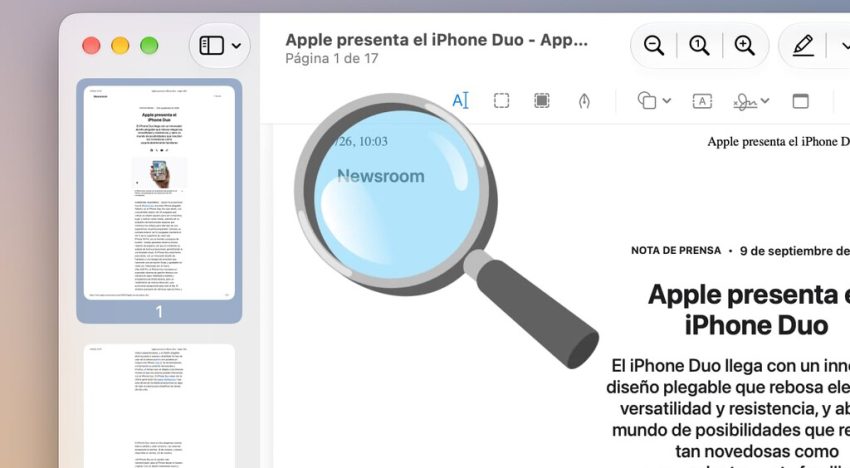850x468 pixels.
Task: Open the Signature dropdown arrow
Action: pos(765,101)
